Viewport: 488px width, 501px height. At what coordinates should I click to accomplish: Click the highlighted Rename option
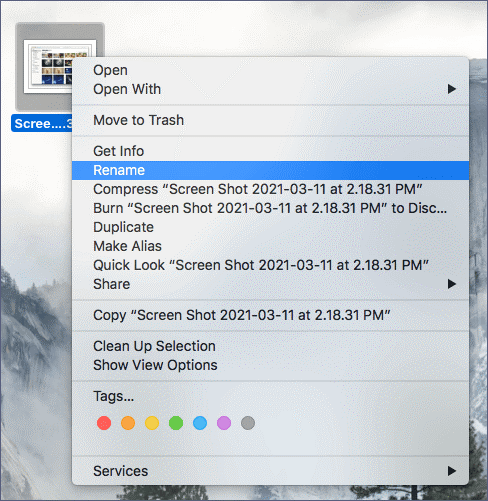pyautogui.click(x=270, y=170)
